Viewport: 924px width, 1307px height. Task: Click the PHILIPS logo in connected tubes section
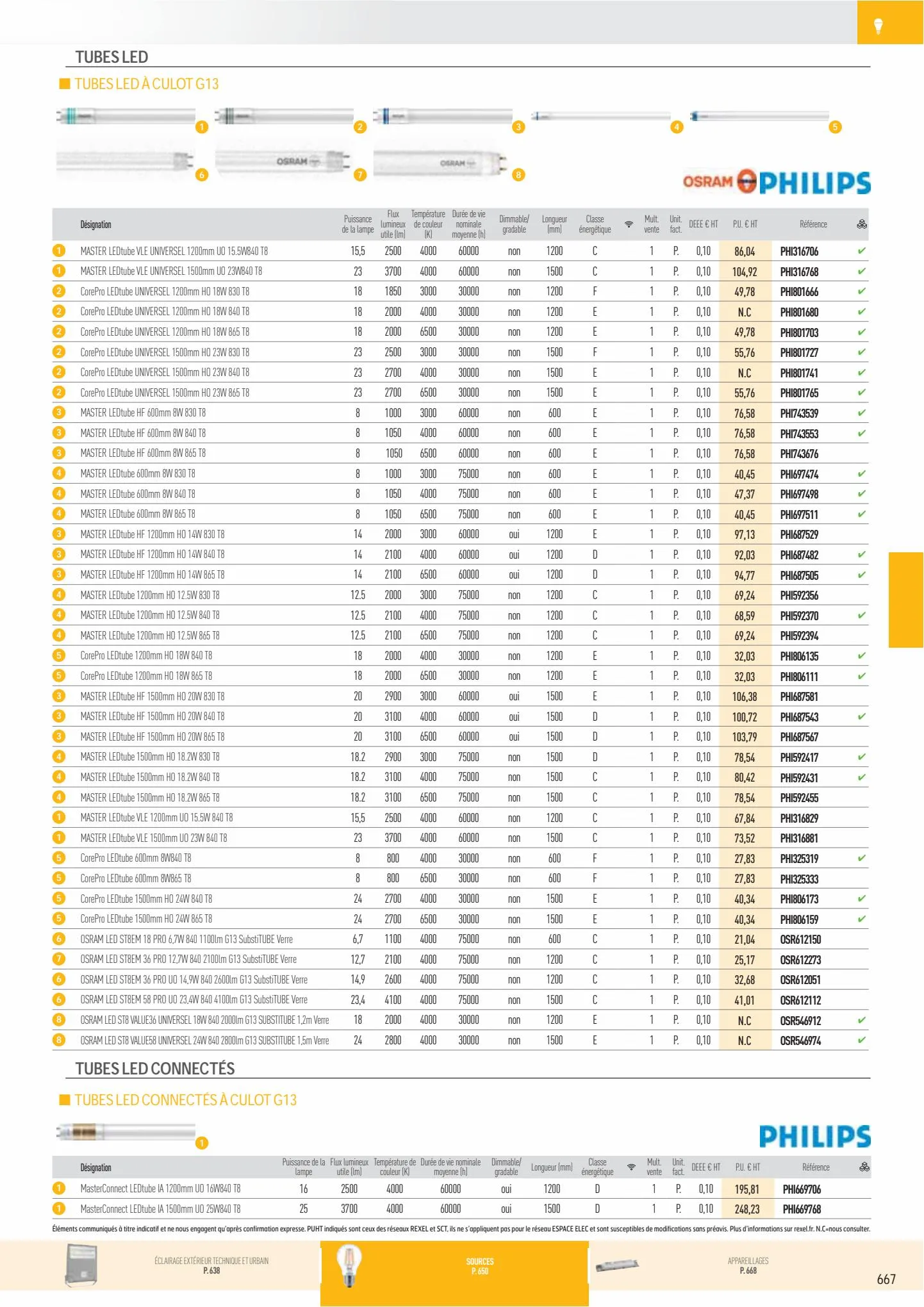pyautogui.click(x=815, y=1137)
